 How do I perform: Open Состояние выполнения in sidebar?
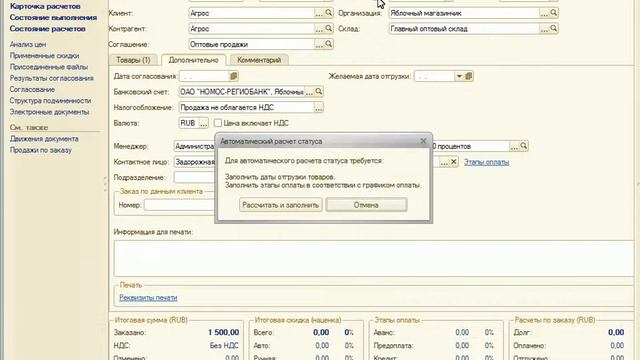(x=53, y=18)
